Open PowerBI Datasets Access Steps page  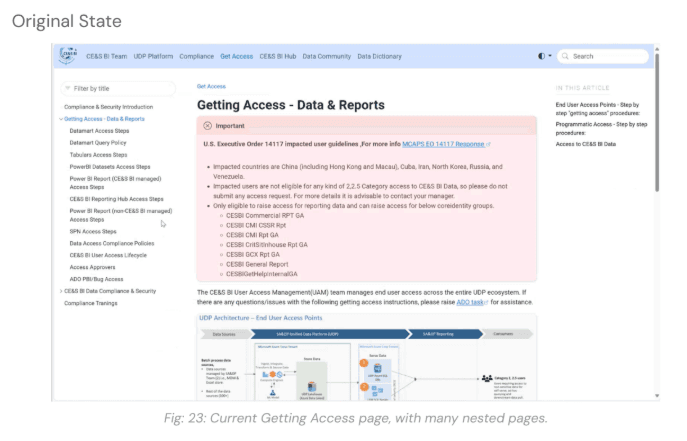[x=110, y=167]
